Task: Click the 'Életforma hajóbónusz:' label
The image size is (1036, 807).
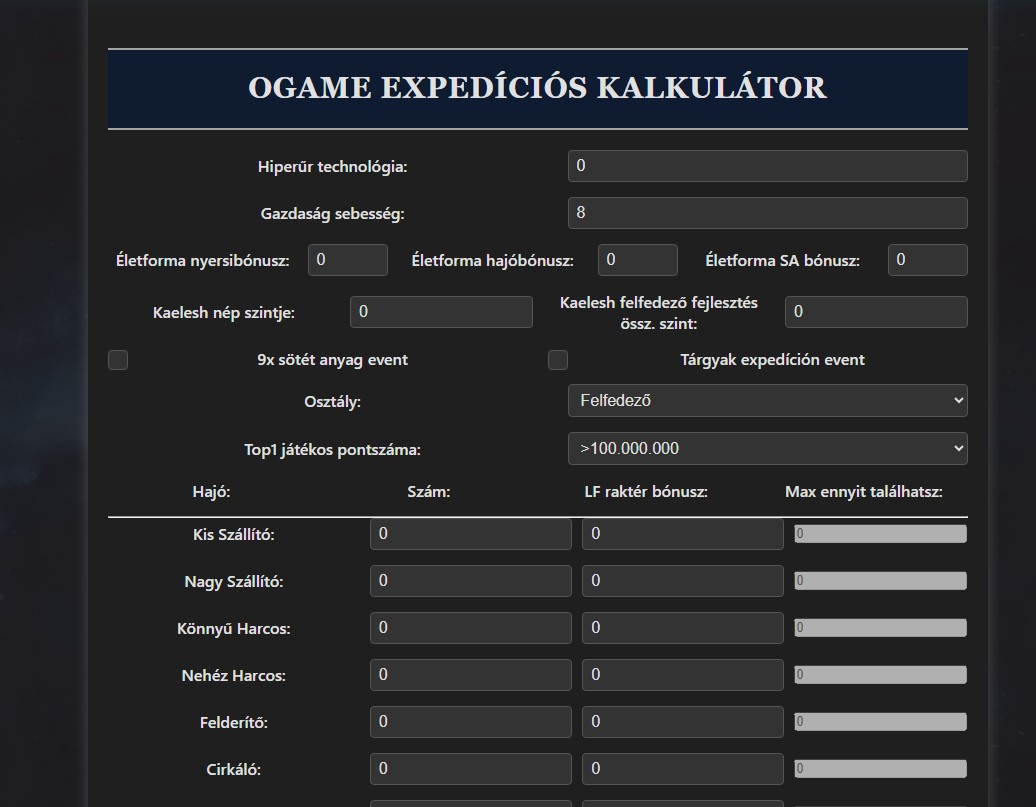Action: point(492,260)
